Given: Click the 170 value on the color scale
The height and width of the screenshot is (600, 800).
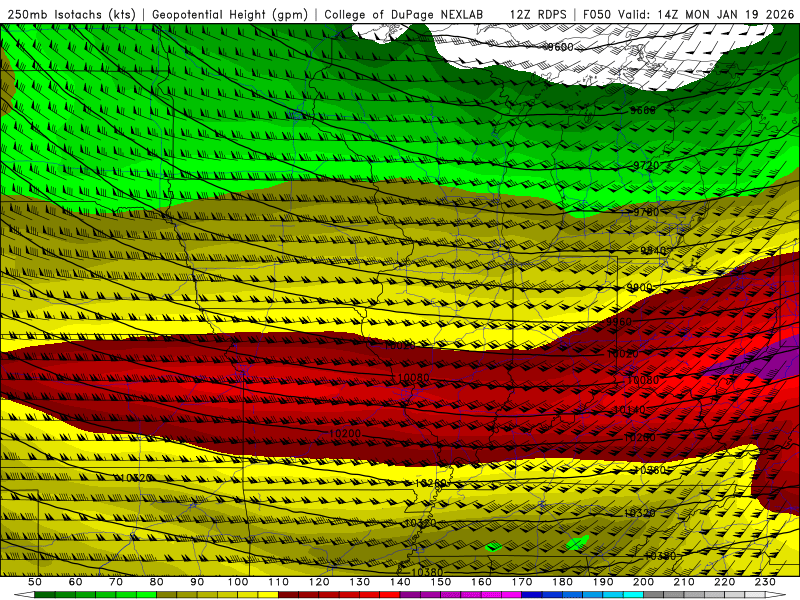Looking at the screenshot, I should 522,582.
